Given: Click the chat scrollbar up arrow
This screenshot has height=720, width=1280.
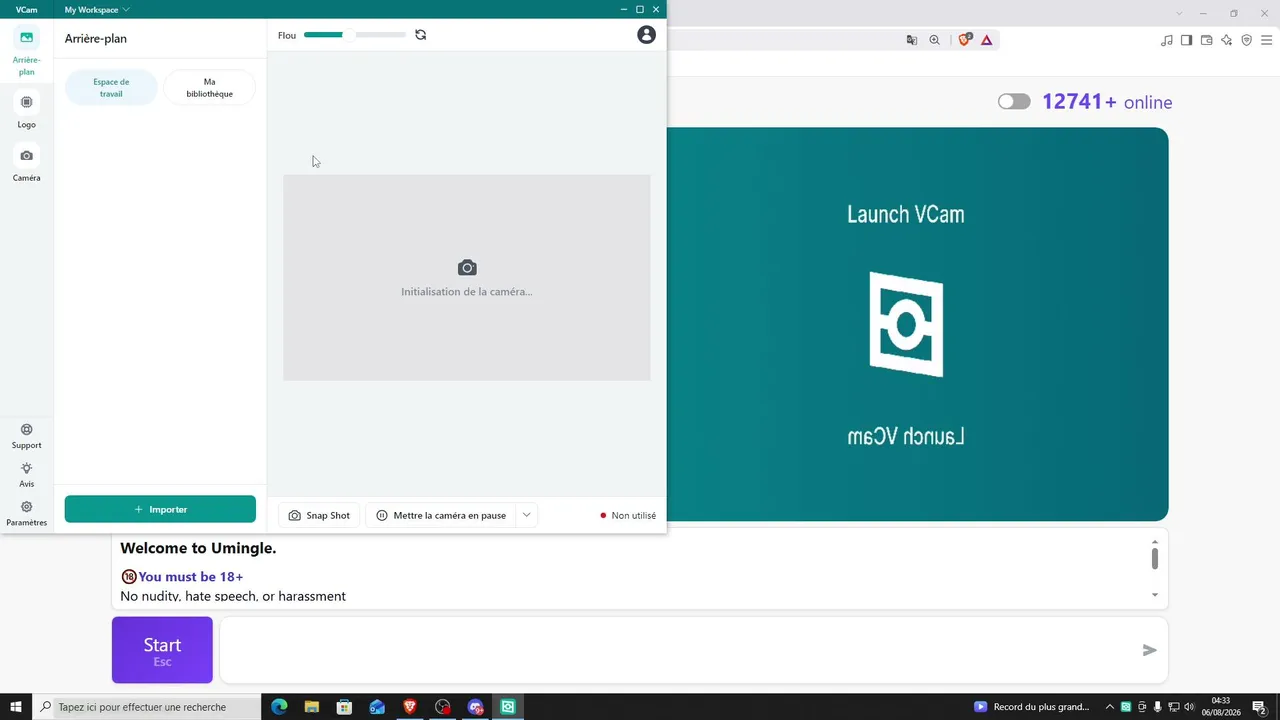Looking at the screenshot, I should pos(1155,542).
